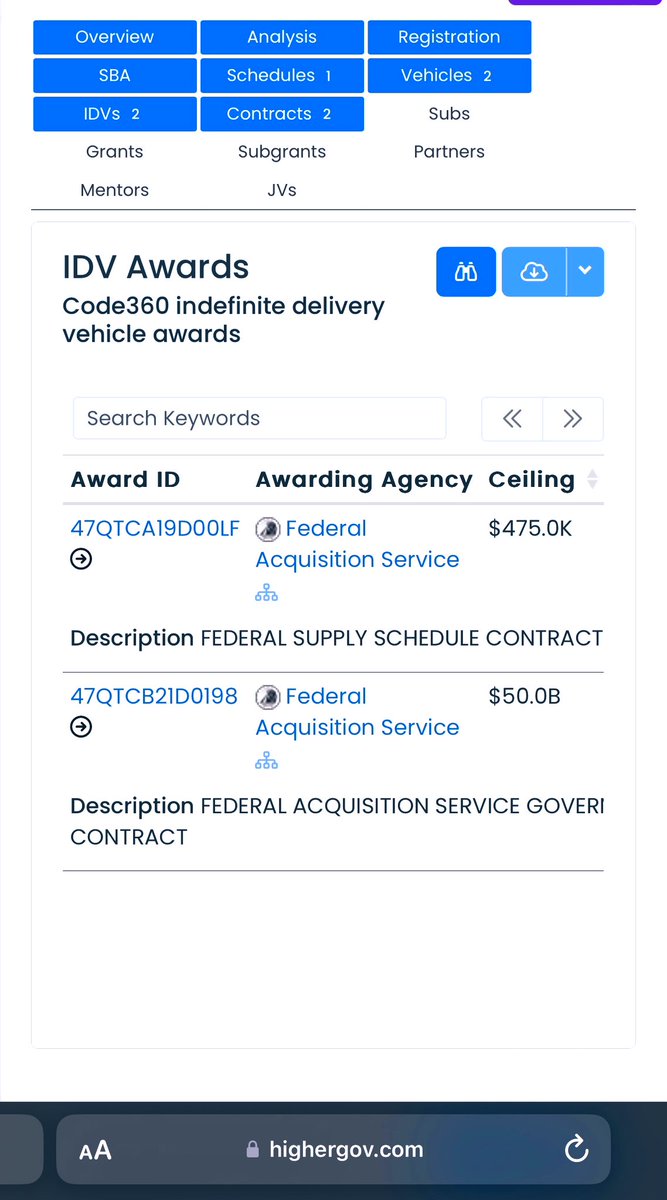Go to next page of awards

pyautogui.click(x=573, y=419)
